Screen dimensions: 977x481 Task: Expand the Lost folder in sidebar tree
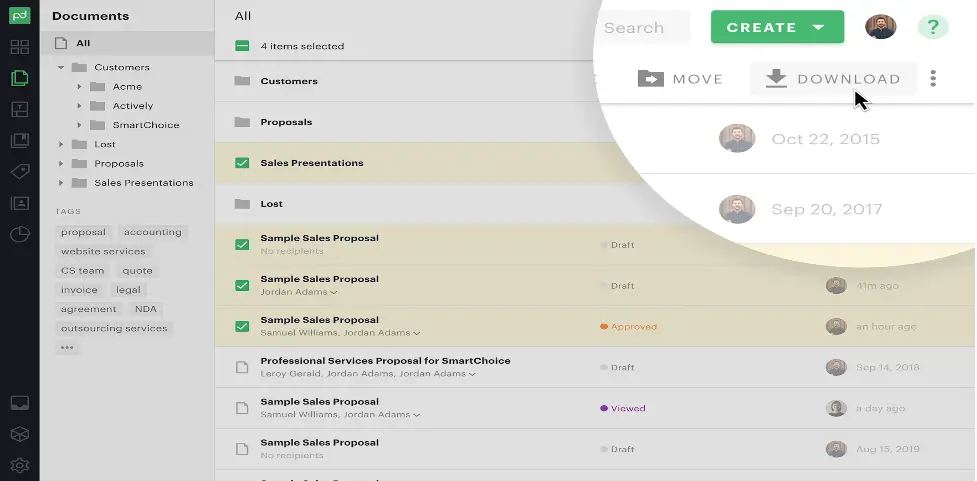[60, 145]
